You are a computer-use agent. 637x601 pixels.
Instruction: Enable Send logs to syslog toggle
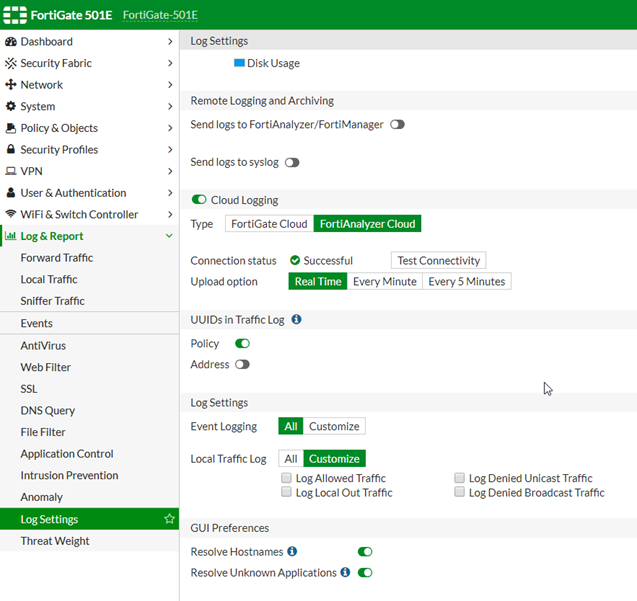pos(292,162)
